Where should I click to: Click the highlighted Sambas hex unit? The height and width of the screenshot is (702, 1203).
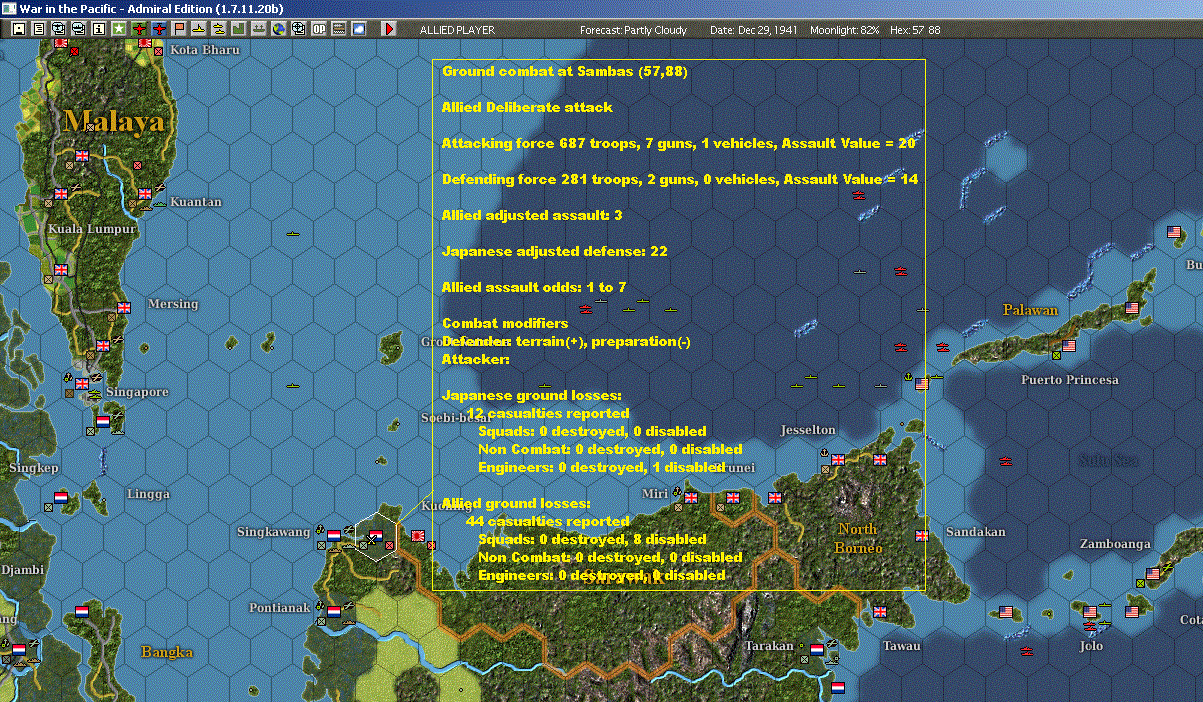coord(376,537)
